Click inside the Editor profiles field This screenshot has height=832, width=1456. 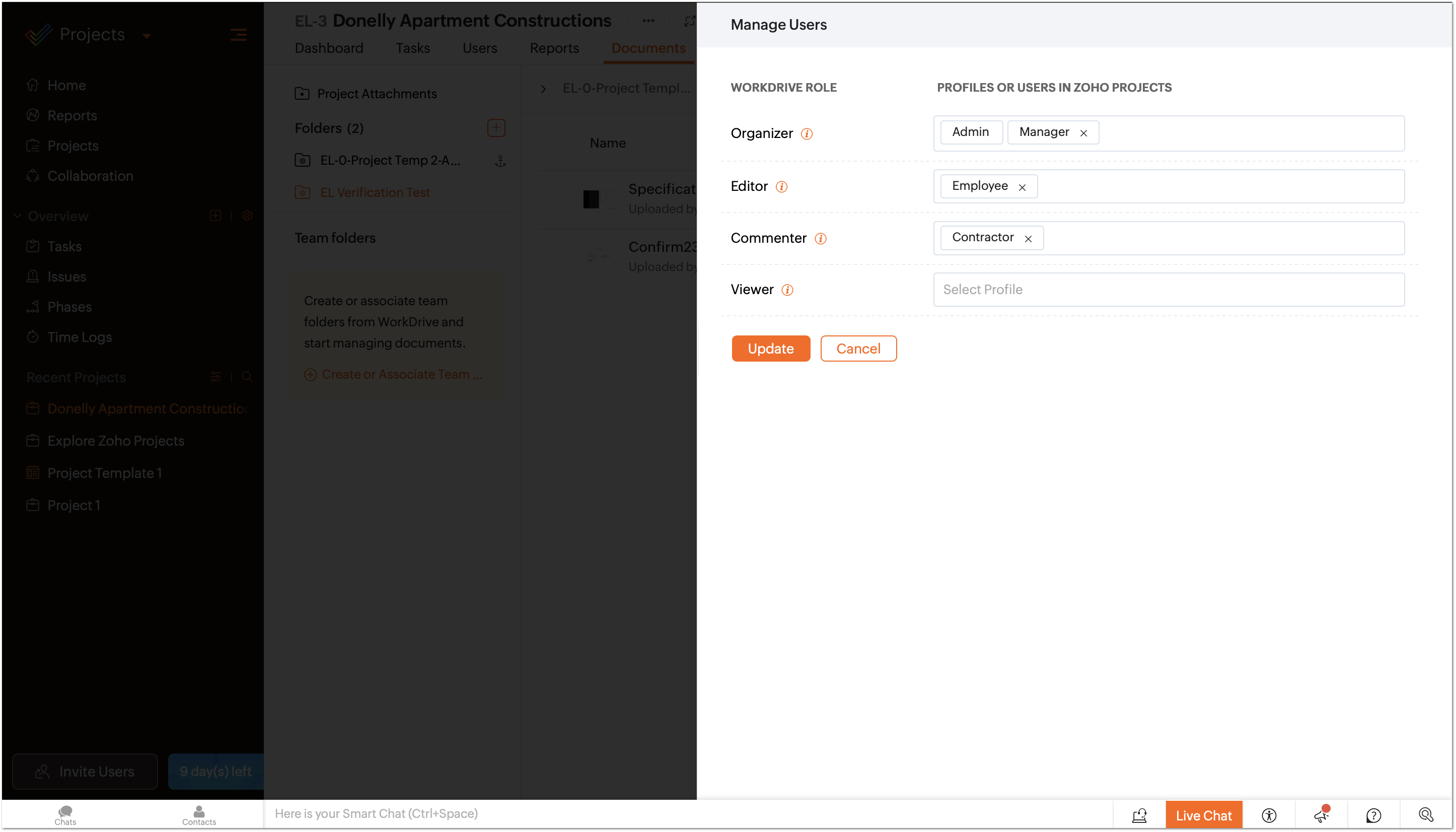point(1217,187)
